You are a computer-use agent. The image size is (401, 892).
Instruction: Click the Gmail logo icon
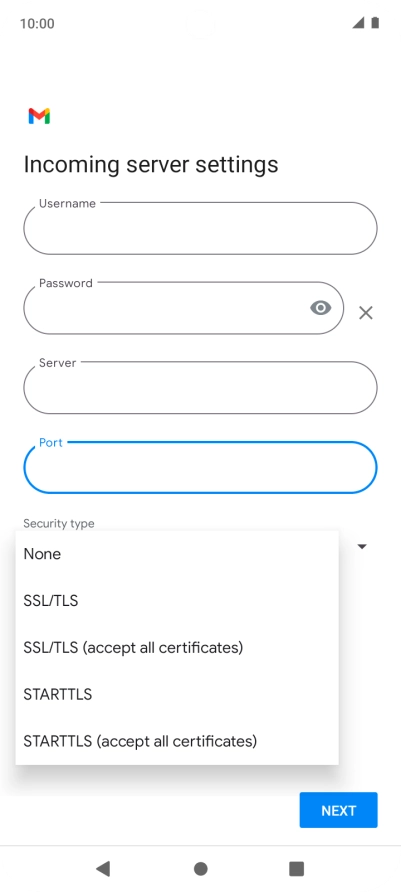39,116
